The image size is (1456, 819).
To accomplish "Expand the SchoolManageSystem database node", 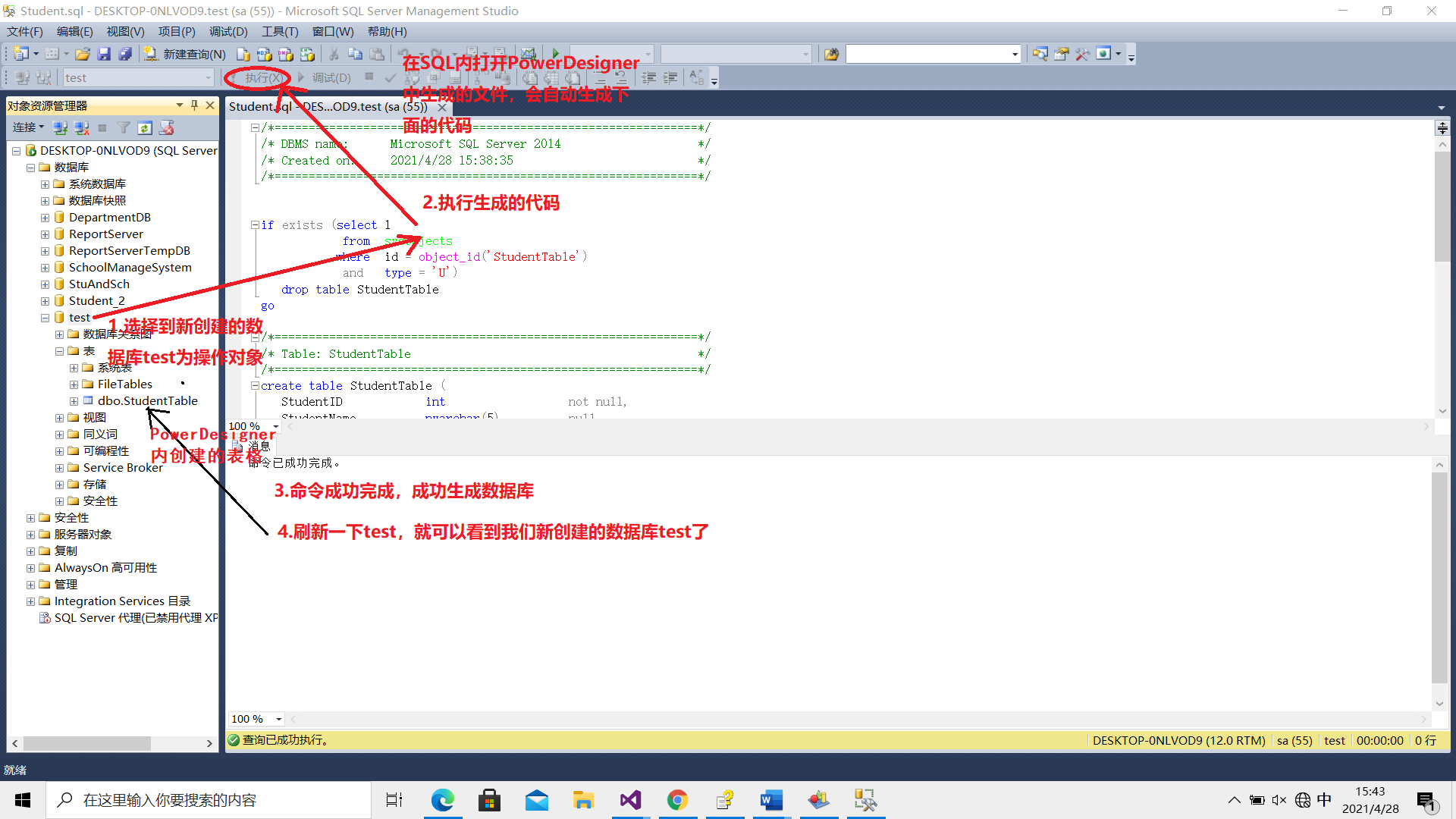I will pos(45,268).
